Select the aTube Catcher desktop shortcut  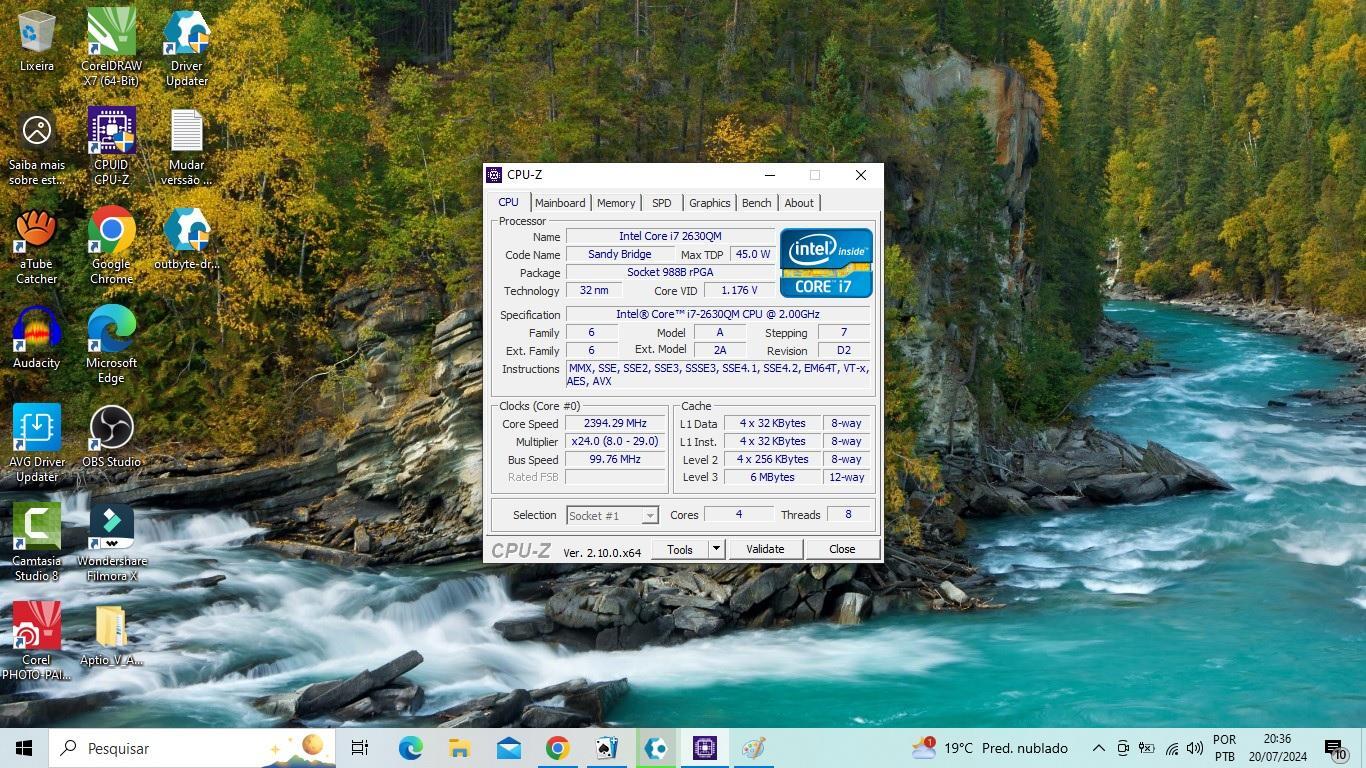coord(37,246)
